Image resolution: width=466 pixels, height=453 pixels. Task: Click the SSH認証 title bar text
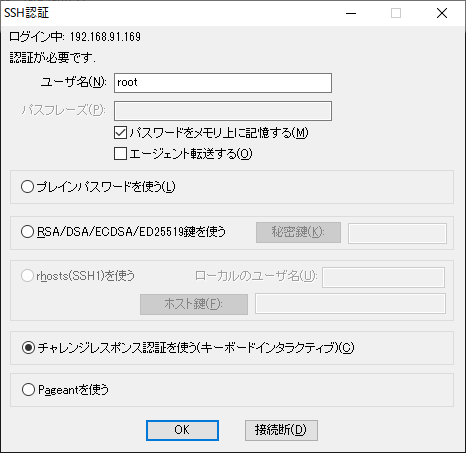(x=27, y=13)
